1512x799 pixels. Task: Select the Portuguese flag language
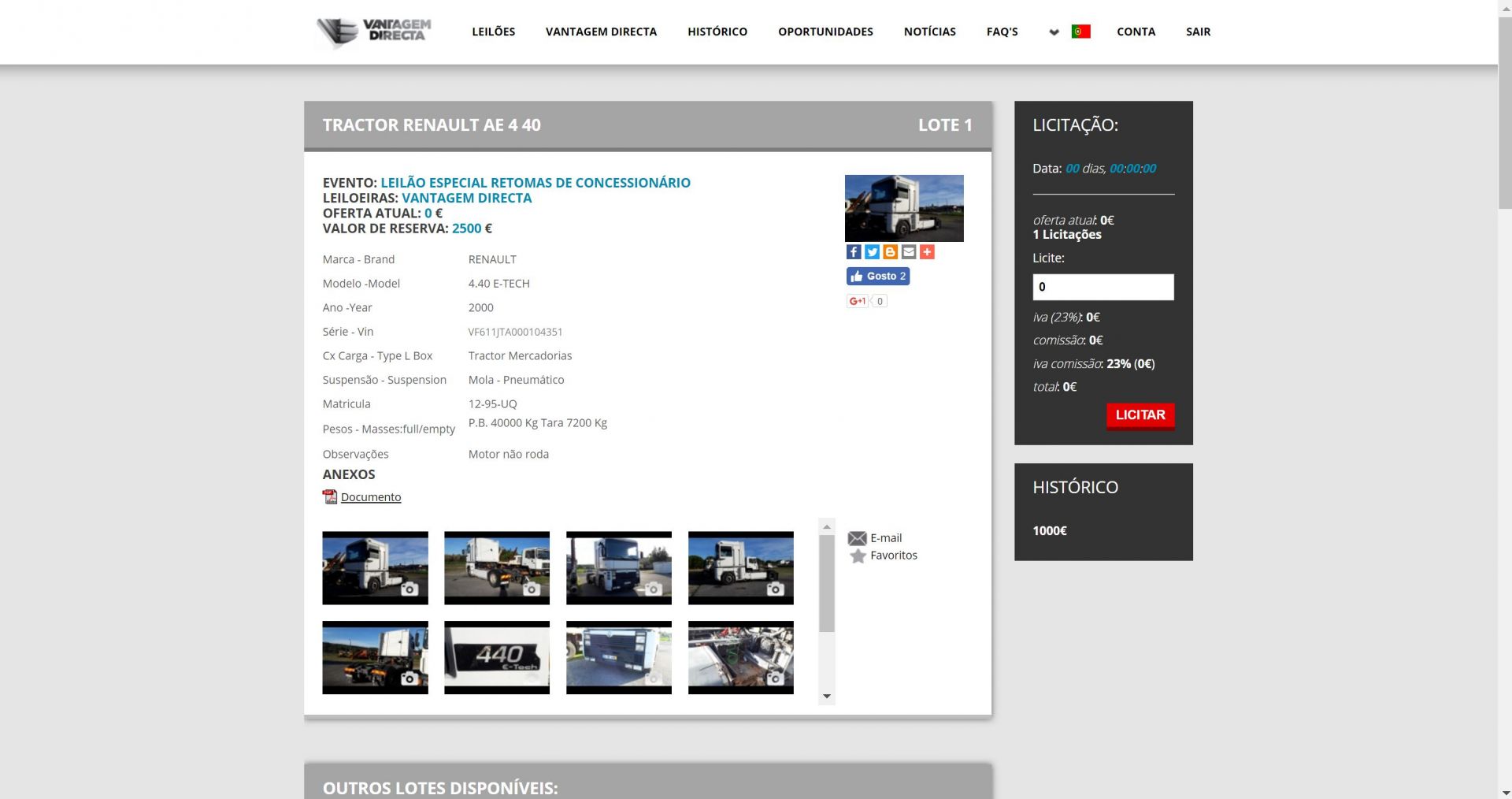[1080, 32]
